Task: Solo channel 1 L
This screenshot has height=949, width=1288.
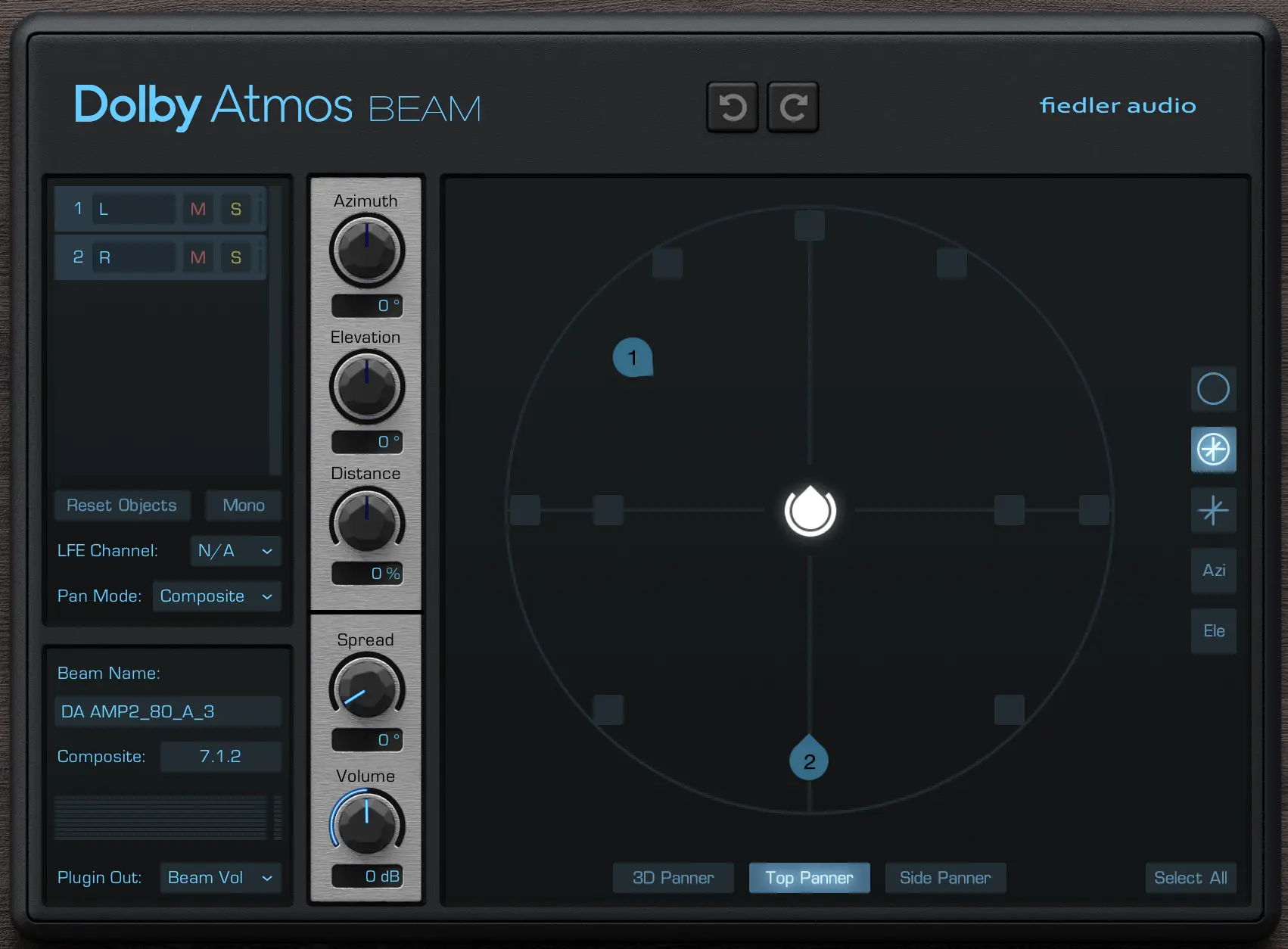Action: pos(236,210)
